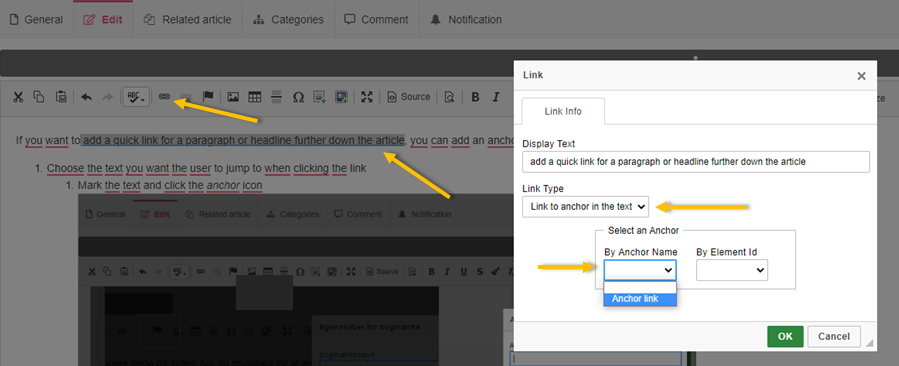
Task: Click the first insert icon after Omega
Action: [320, 97]
